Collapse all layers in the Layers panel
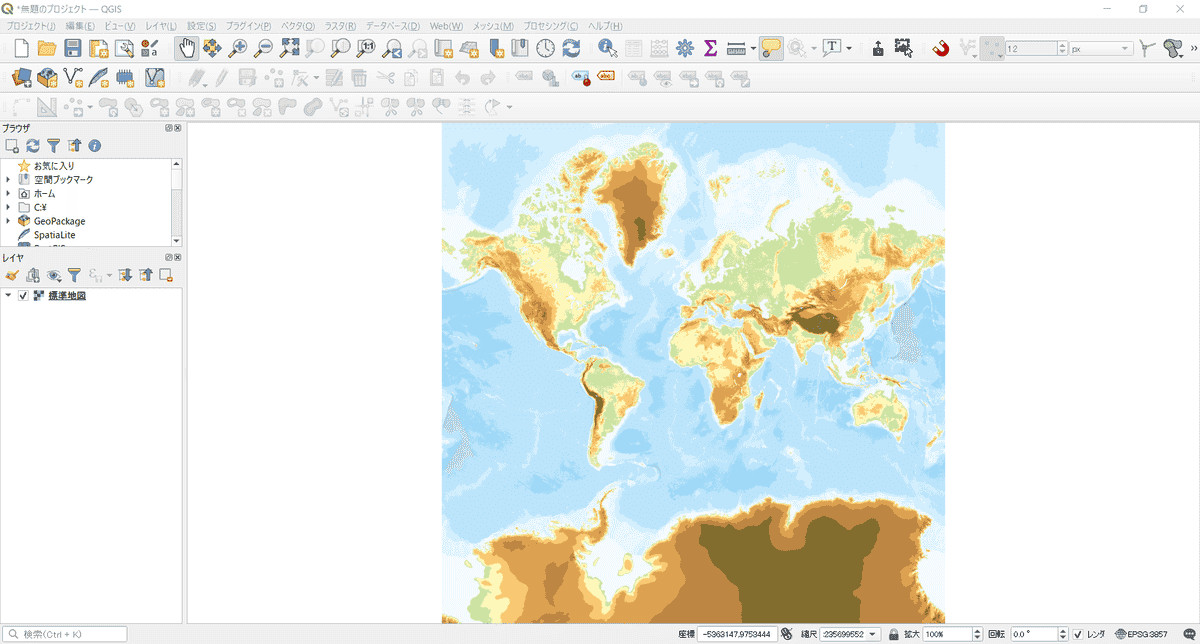The image size is (1200, 644). (146, 275)
